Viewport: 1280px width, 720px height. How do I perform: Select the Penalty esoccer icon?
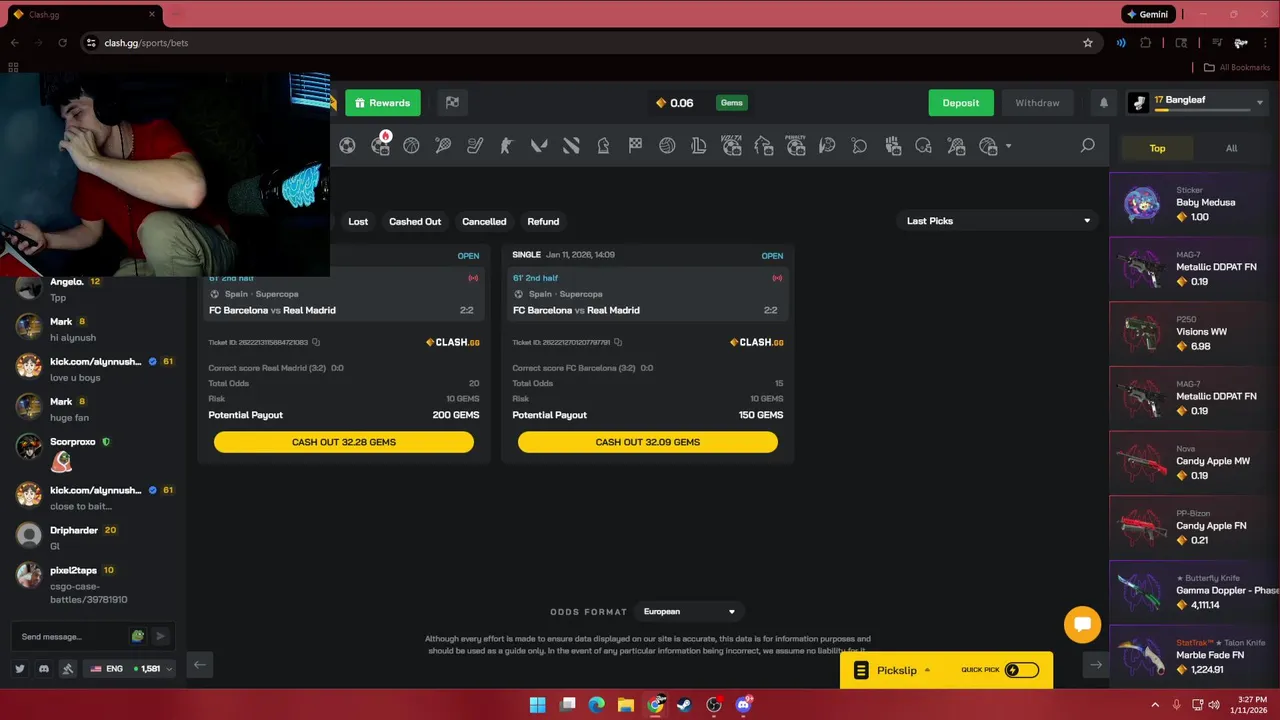click(796, 145)
